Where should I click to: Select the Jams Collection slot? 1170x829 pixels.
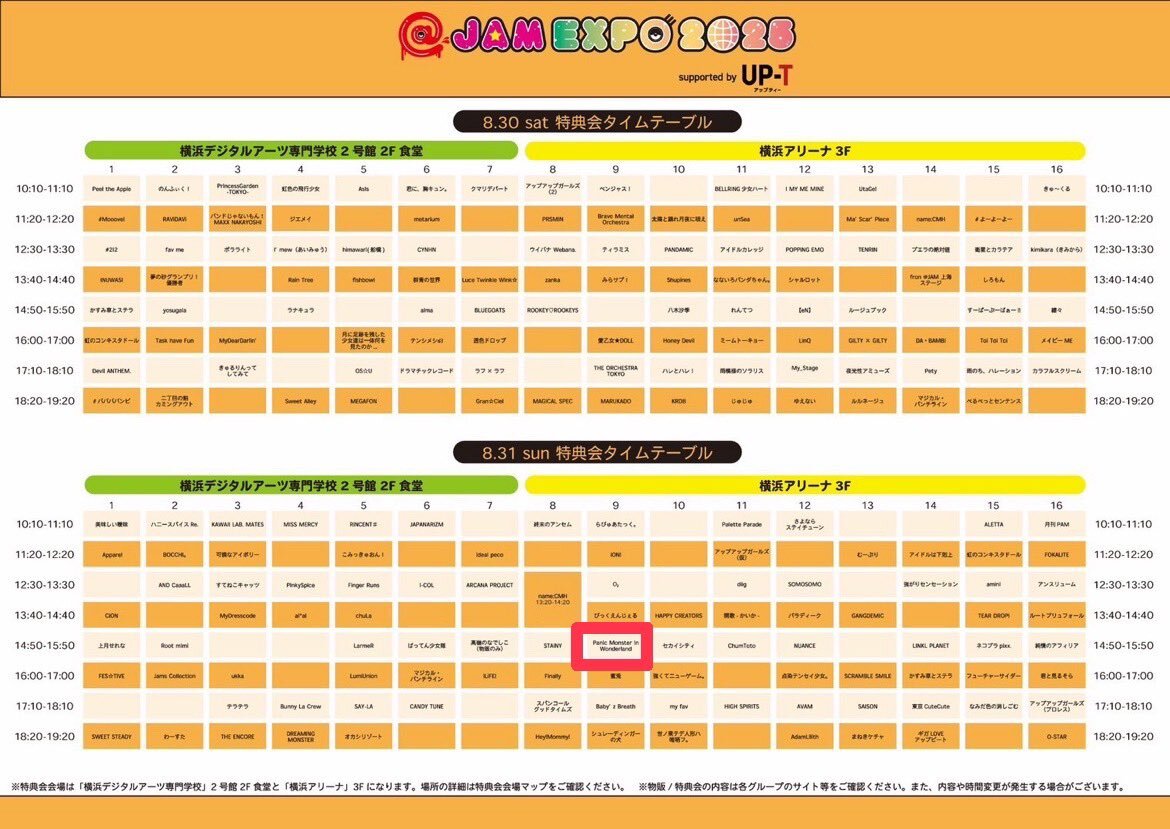[x=175, y=676]
